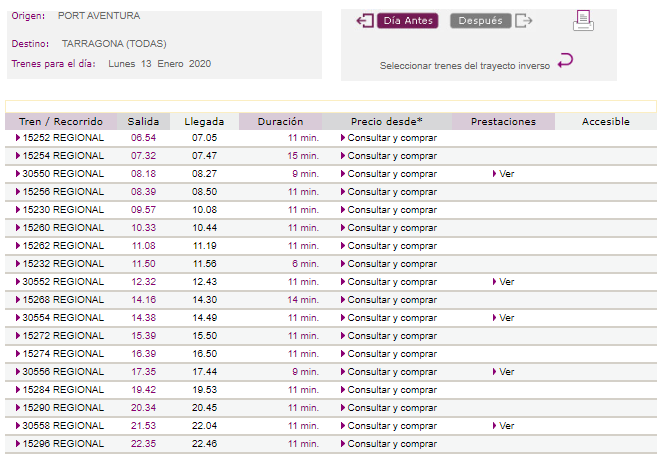Click the previous day arrow icon
This screenshot has height=457, width=663.
click(364, 21)
